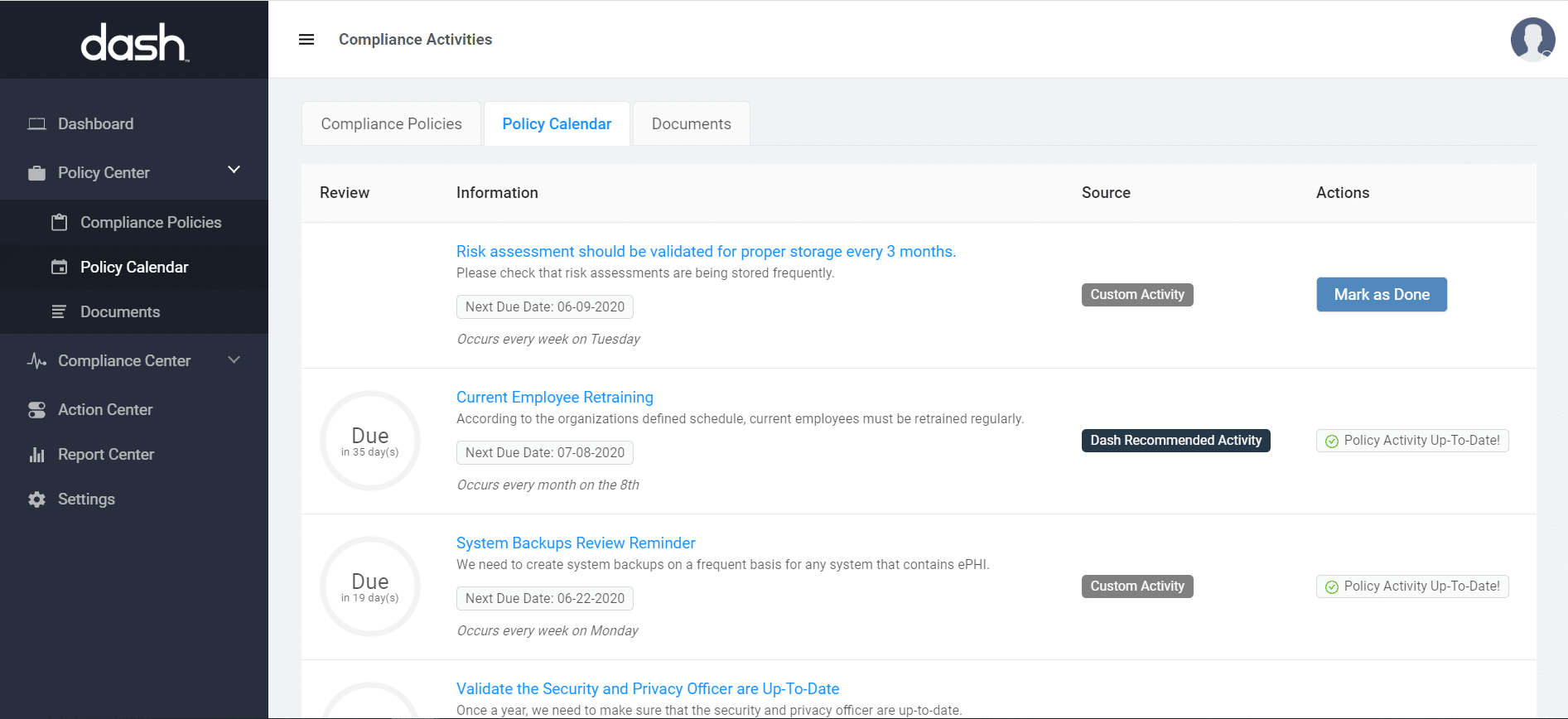Screen dimensions: 1568x719
Task: Click the Due in 35 days circle
Action: [x=370, y=441]
